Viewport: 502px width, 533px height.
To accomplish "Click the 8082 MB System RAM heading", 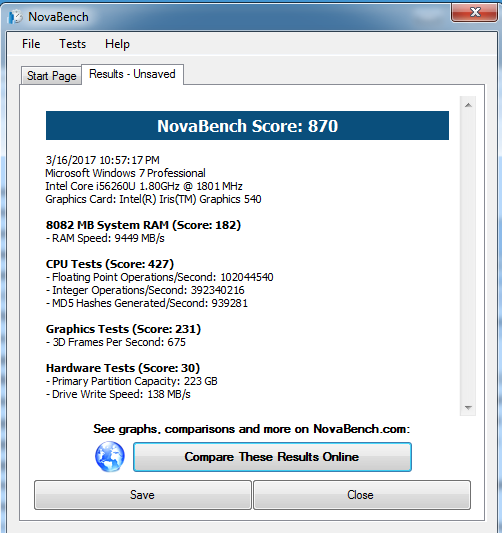I will pos(143,225).
